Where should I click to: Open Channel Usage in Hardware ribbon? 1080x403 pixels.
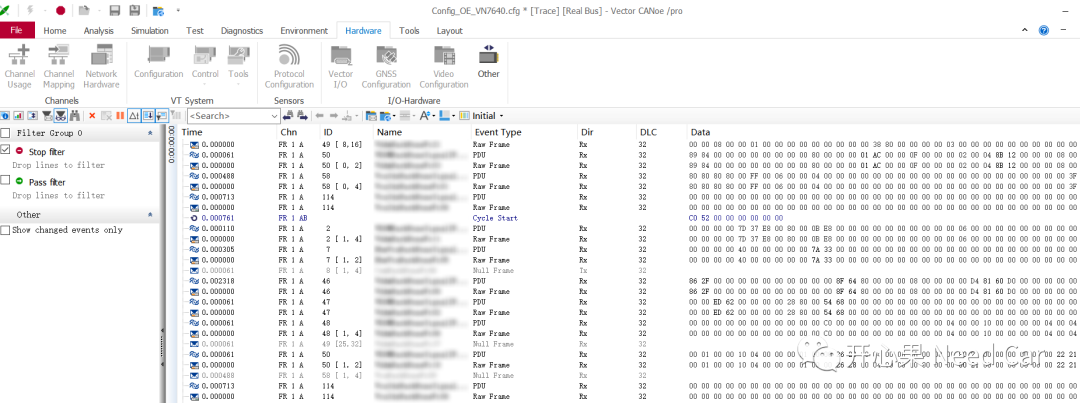tap(19, 64)
